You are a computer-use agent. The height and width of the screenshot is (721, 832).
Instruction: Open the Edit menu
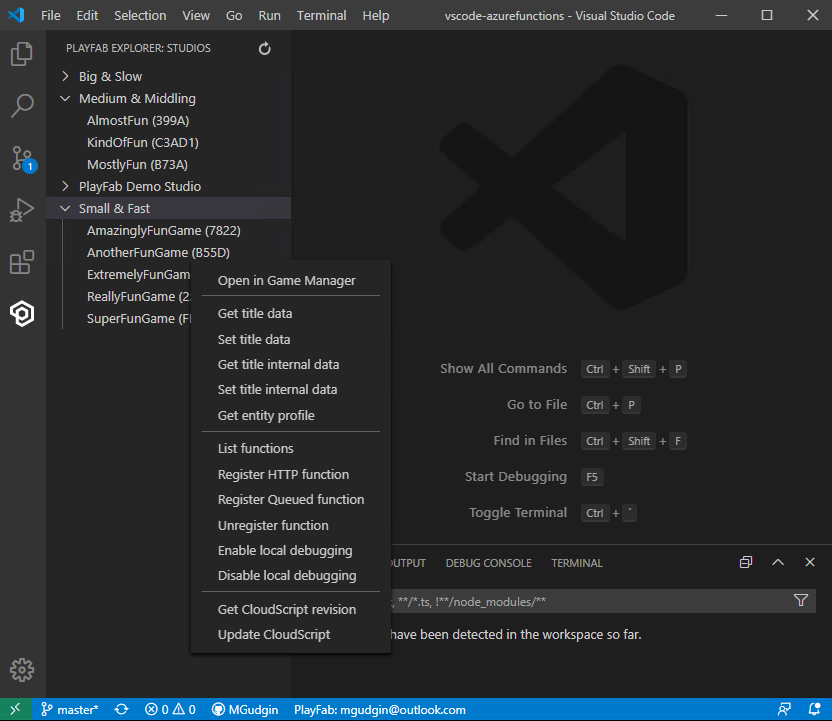point(87,15)
